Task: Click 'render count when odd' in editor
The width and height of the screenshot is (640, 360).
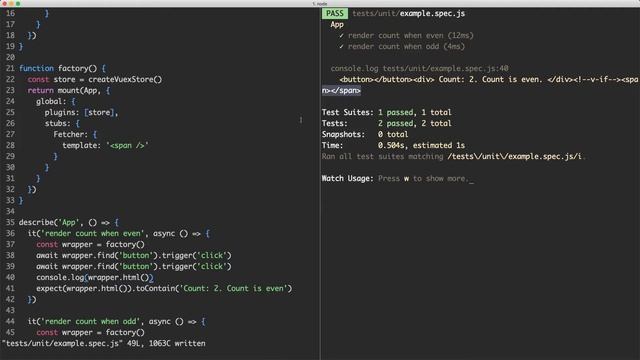Action: [92, 322]
